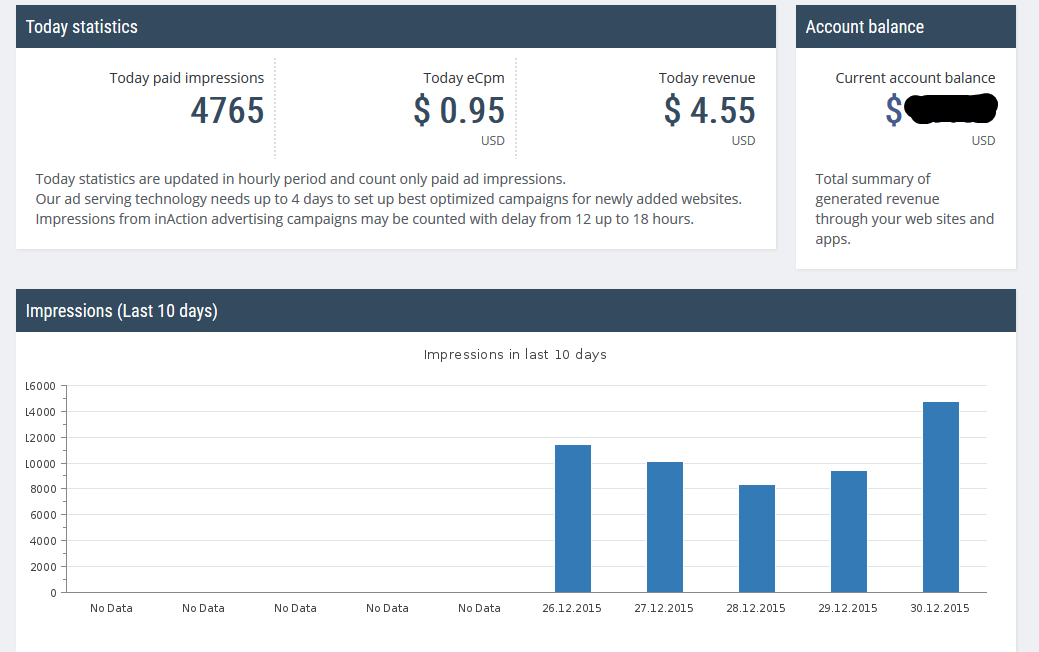Click the 26.12.2015 date axis label
This screenshot has width=1039, height=652.
[x=572, y=608]
